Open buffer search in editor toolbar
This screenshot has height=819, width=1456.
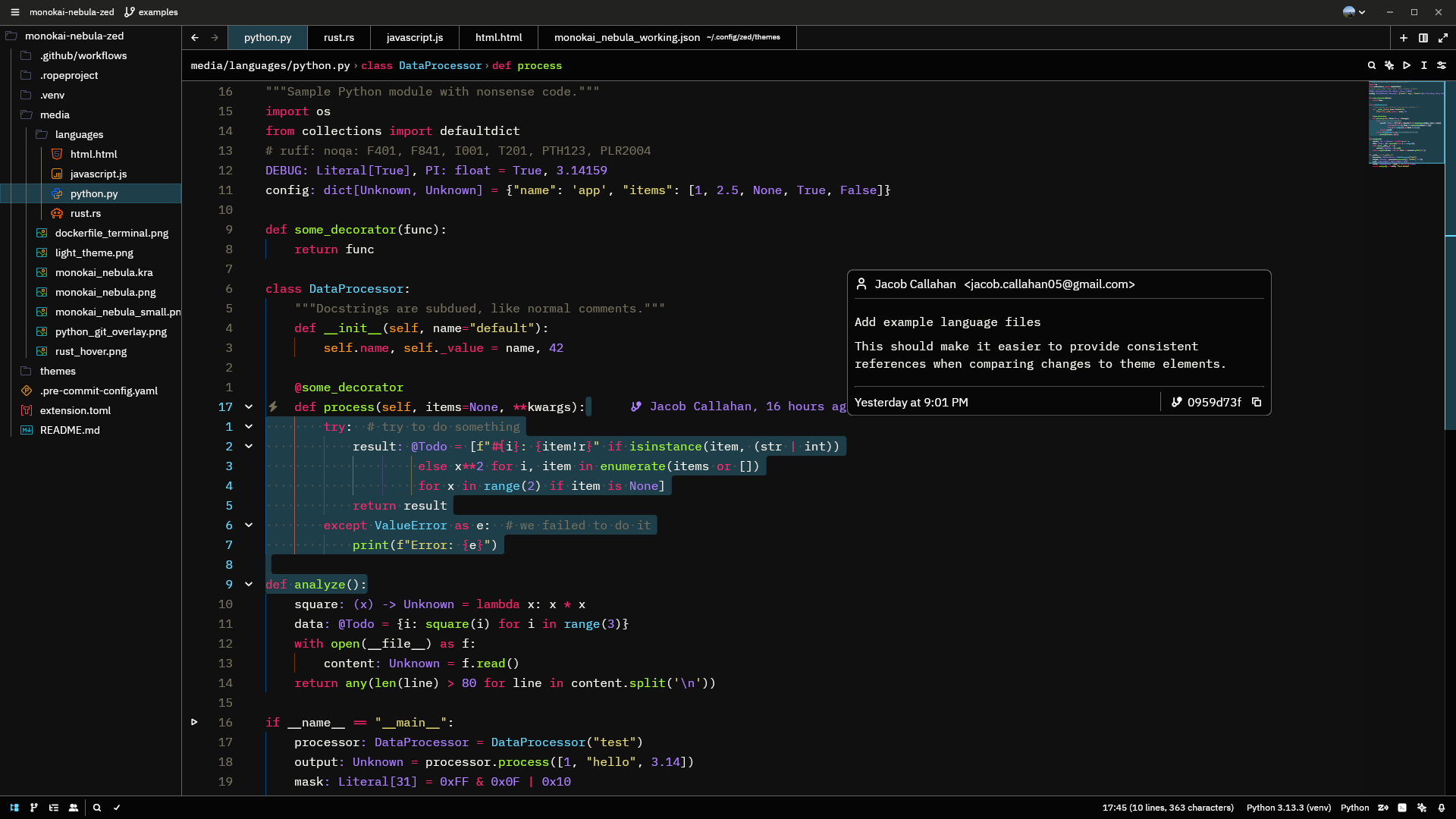1372,66
